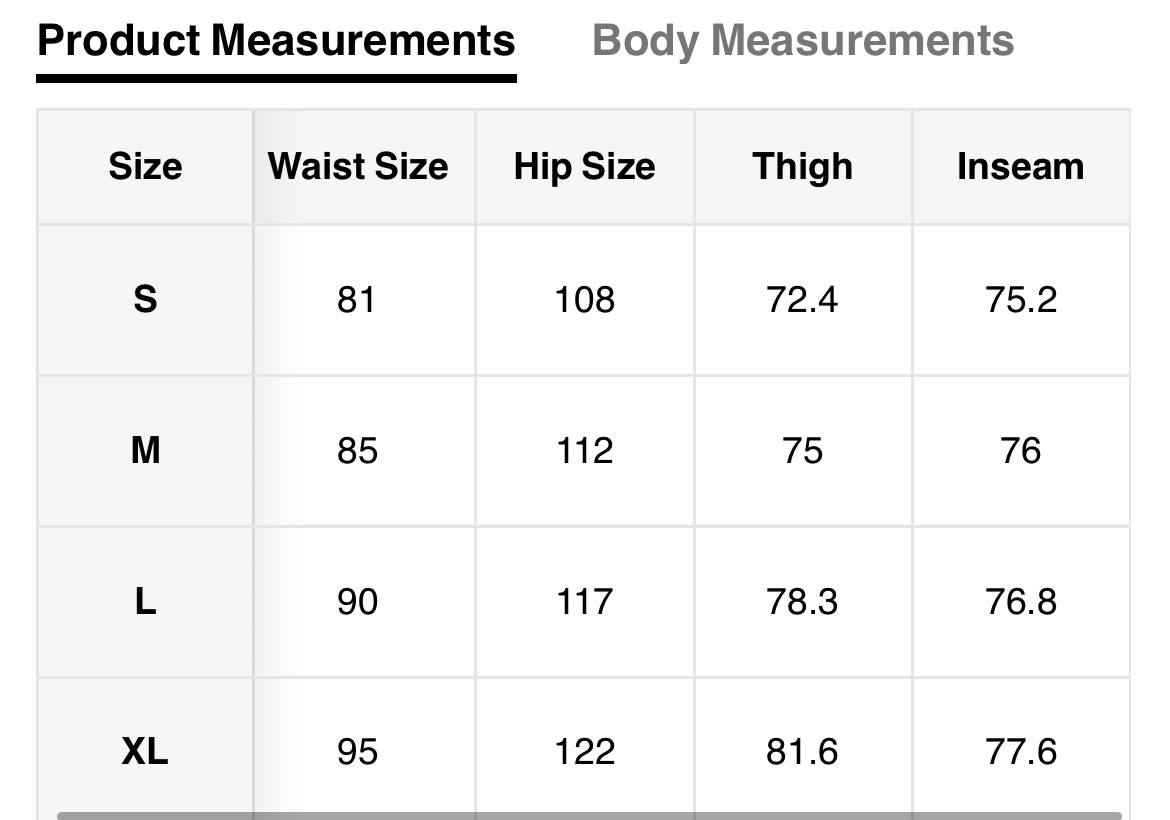This screenshot has height=820, width=1170.
Task: Click thigh value 78.3 in row L
Action: tap(802, 602)
